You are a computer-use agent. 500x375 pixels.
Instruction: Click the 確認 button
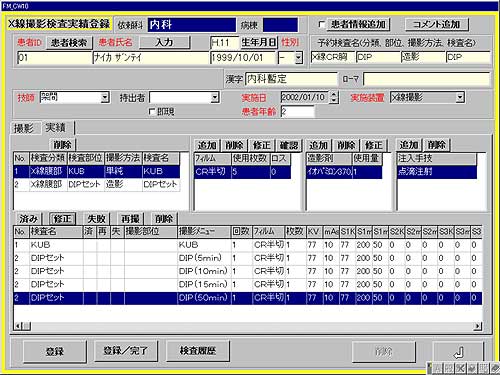(x=289, y=145)
